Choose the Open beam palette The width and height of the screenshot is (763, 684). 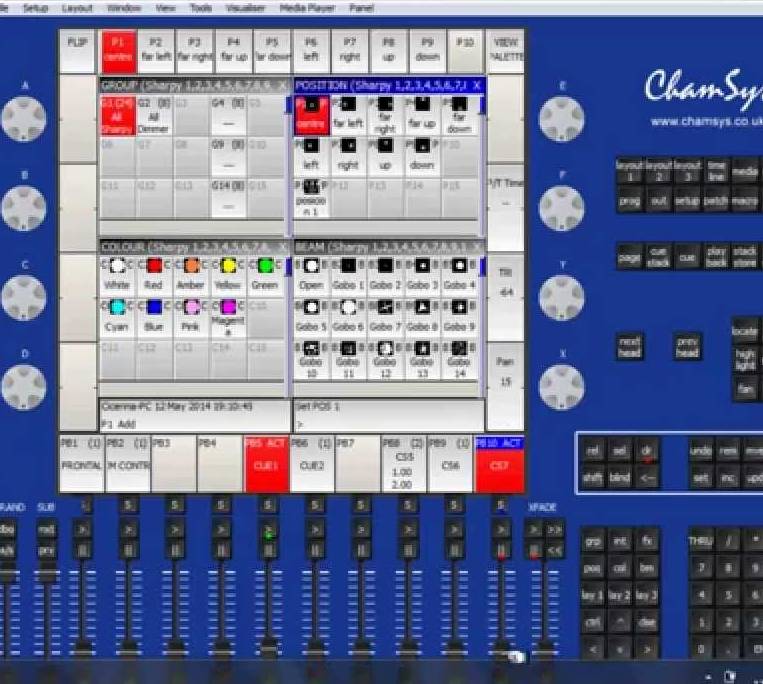click(311, 275)
